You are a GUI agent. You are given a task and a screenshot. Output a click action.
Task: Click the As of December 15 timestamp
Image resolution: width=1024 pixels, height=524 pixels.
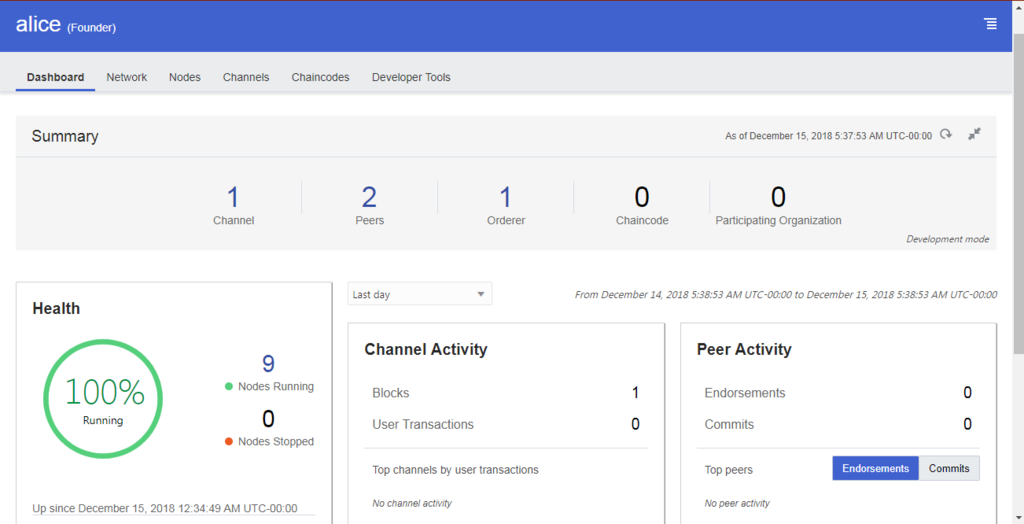[829, 136]
